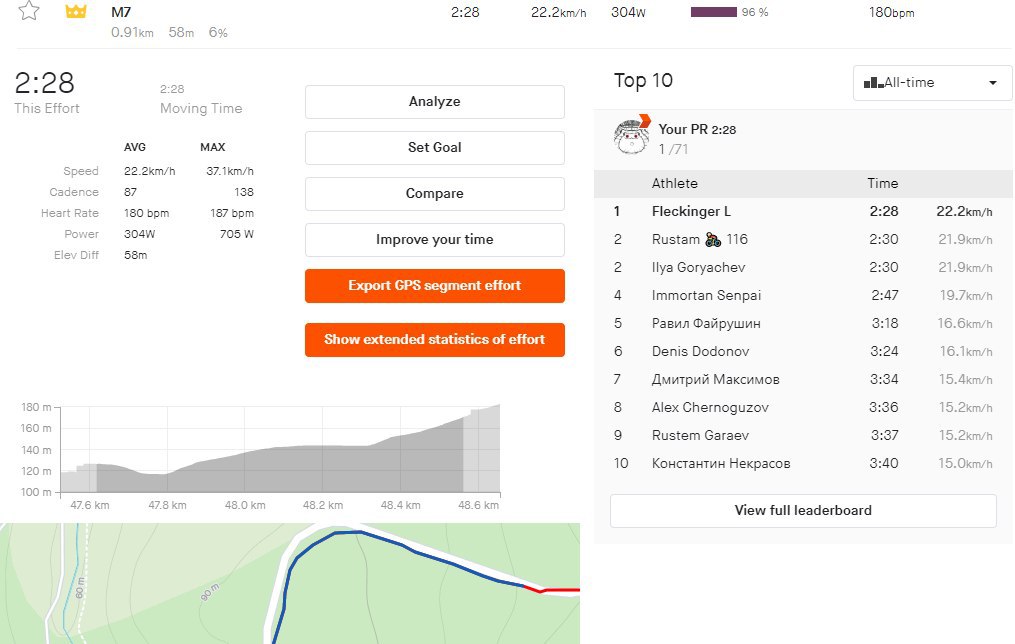Open the All-time leaderboard dropdown

click(932, 83)
